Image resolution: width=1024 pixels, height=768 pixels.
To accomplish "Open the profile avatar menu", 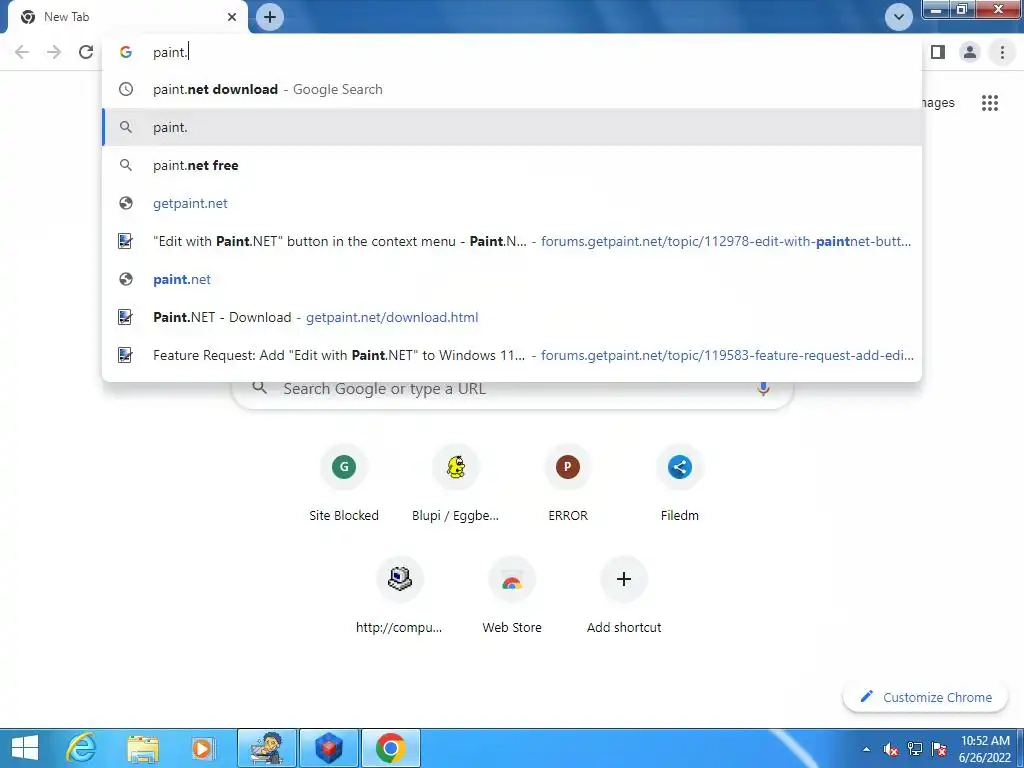I will click(970, 52).
